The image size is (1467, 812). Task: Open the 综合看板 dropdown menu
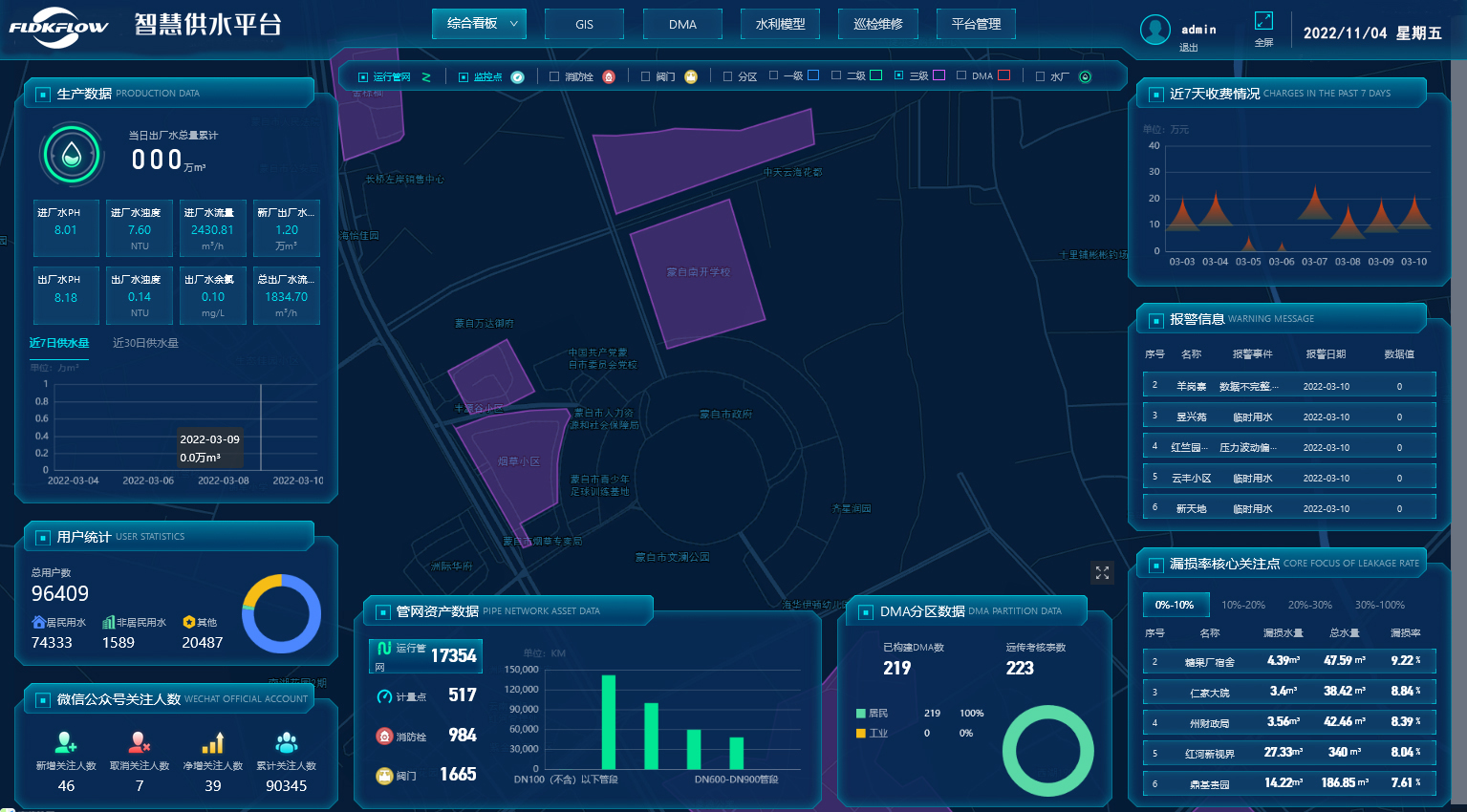click(479, 24)
